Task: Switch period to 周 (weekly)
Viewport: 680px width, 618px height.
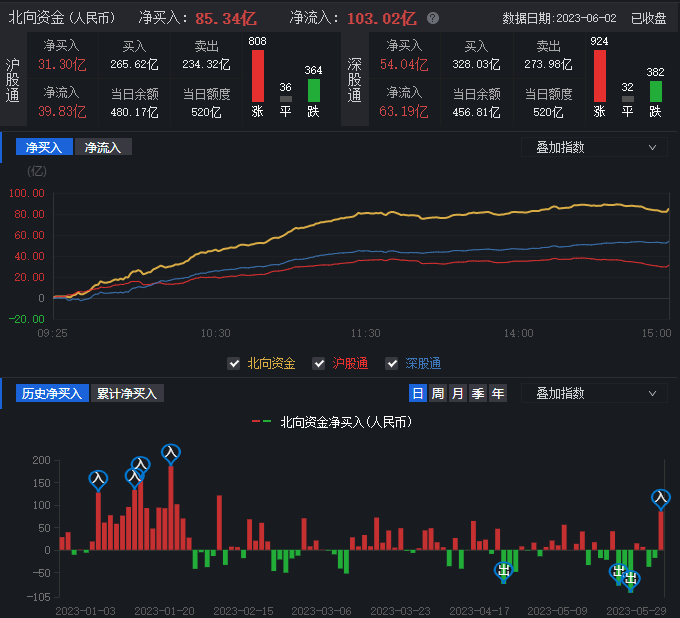Action: tap(438, 394)
